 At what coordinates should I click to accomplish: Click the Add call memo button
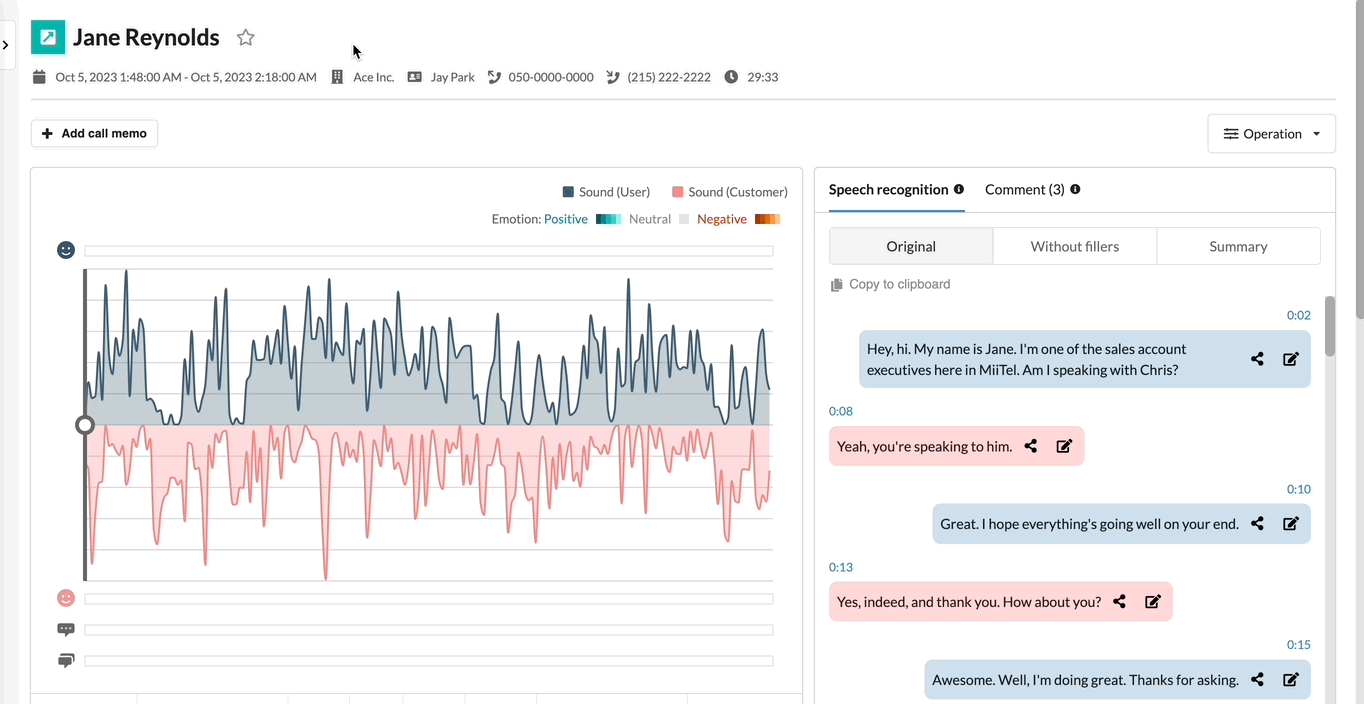tap(94, 133)
